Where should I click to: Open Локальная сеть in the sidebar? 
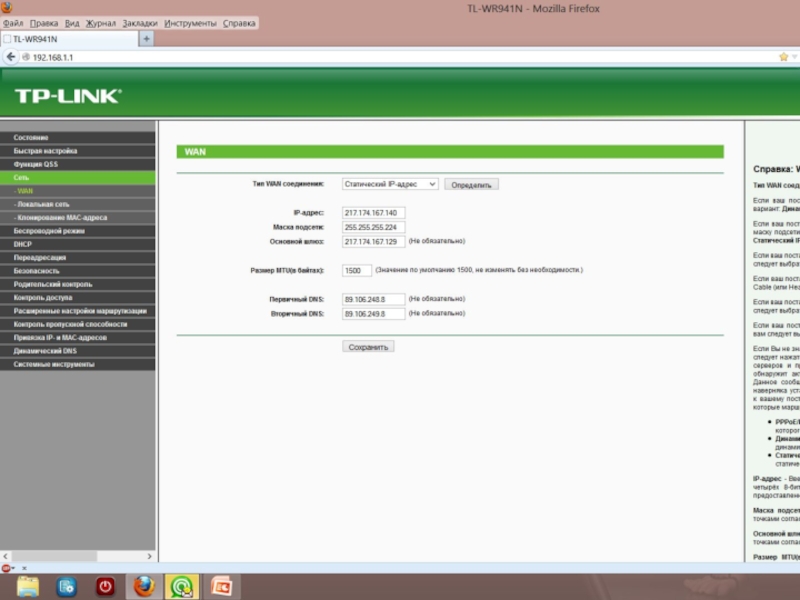tap(43, 204)
